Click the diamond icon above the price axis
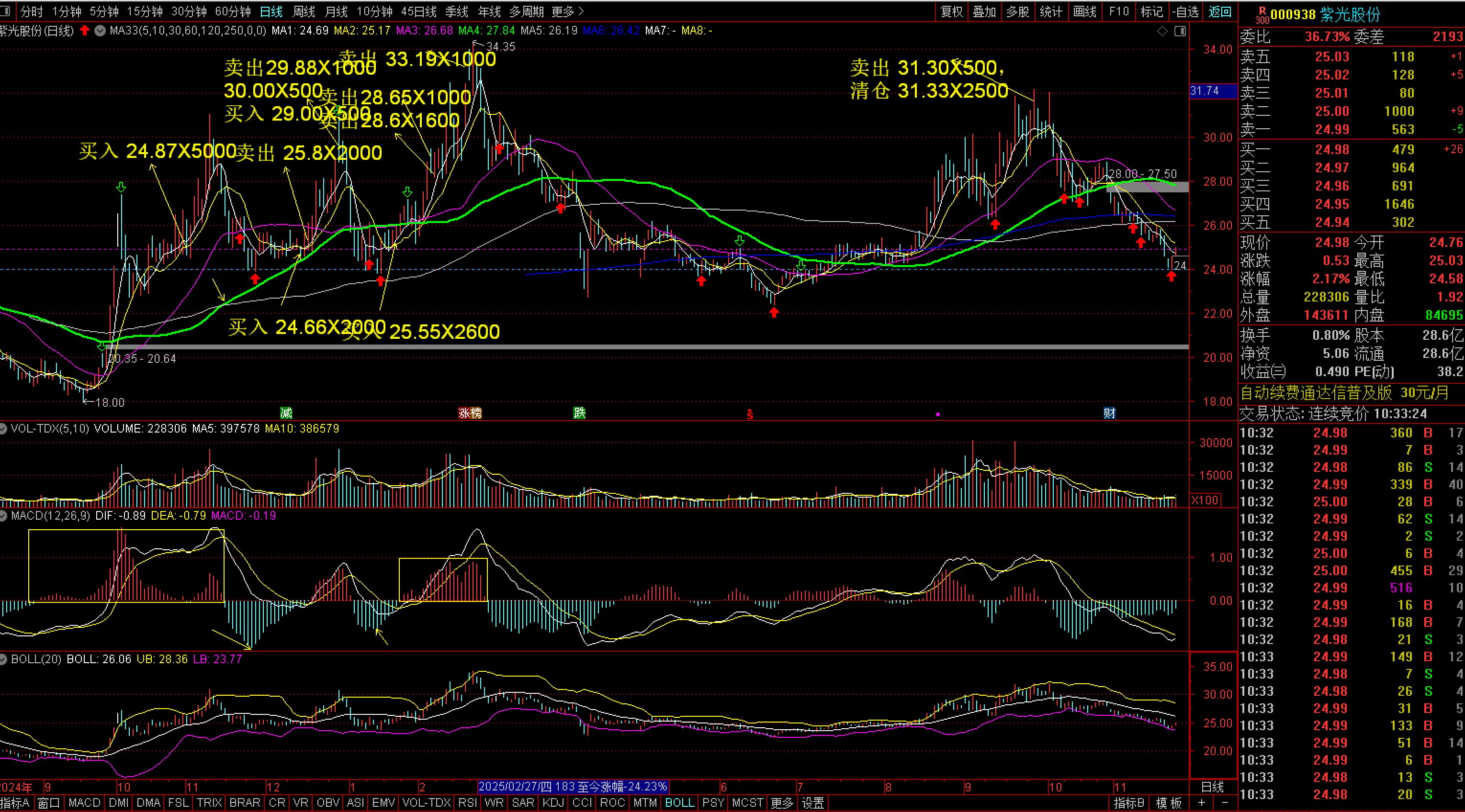The height and width of the screenshot is (812, 1465). [1162, 31]
